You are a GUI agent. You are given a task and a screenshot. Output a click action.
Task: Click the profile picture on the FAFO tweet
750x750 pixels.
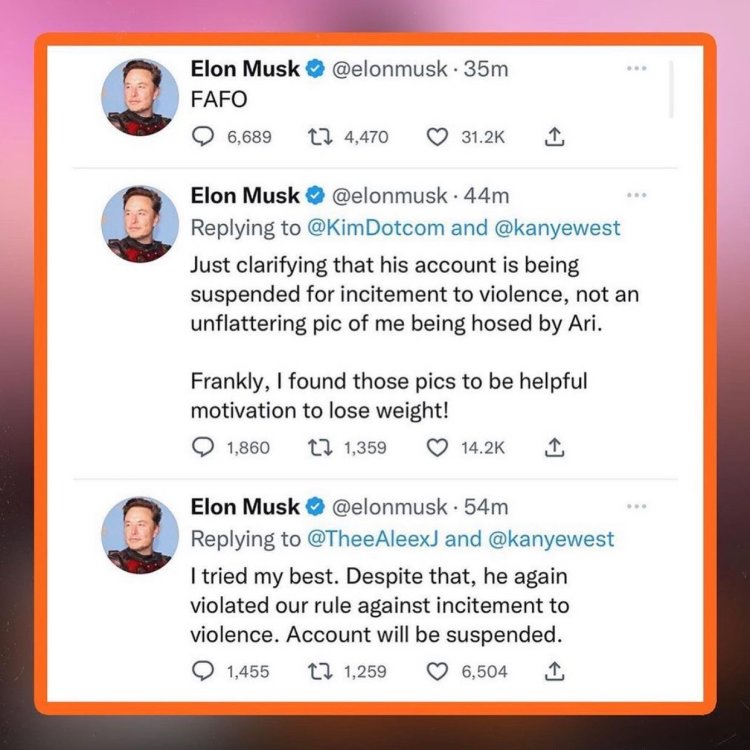click(141, 98)
